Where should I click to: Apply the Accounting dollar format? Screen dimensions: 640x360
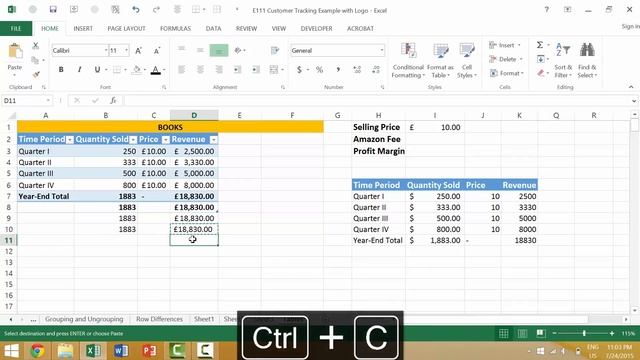(299, 70)
